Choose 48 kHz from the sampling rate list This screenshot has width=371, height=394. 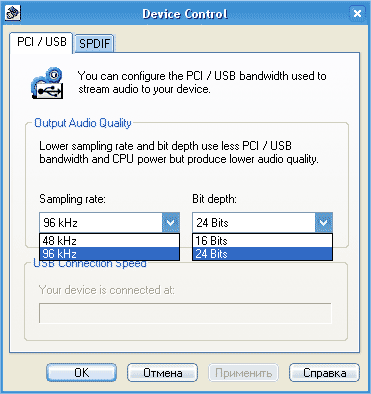(109, 240)
